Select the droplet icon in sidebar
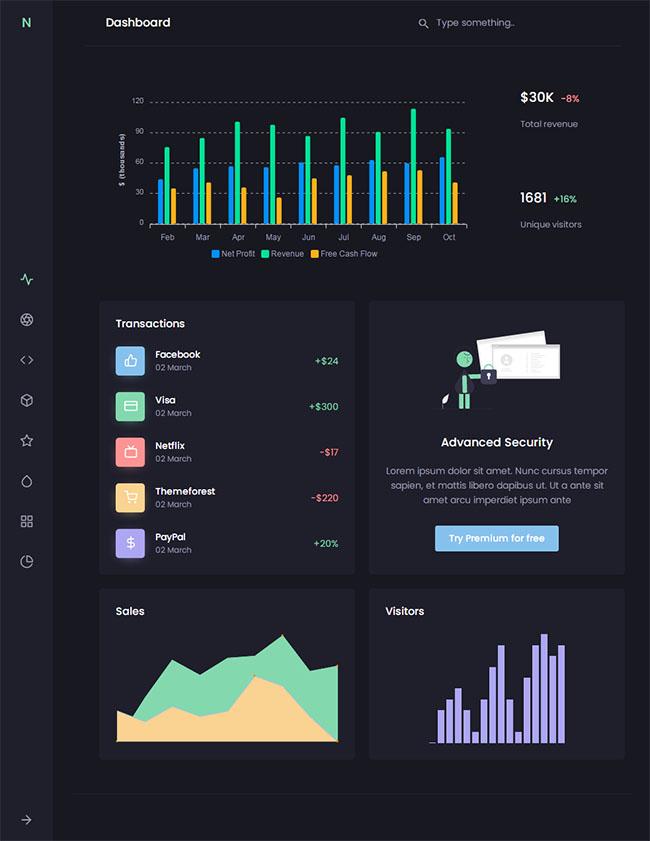 pos(27,481)
